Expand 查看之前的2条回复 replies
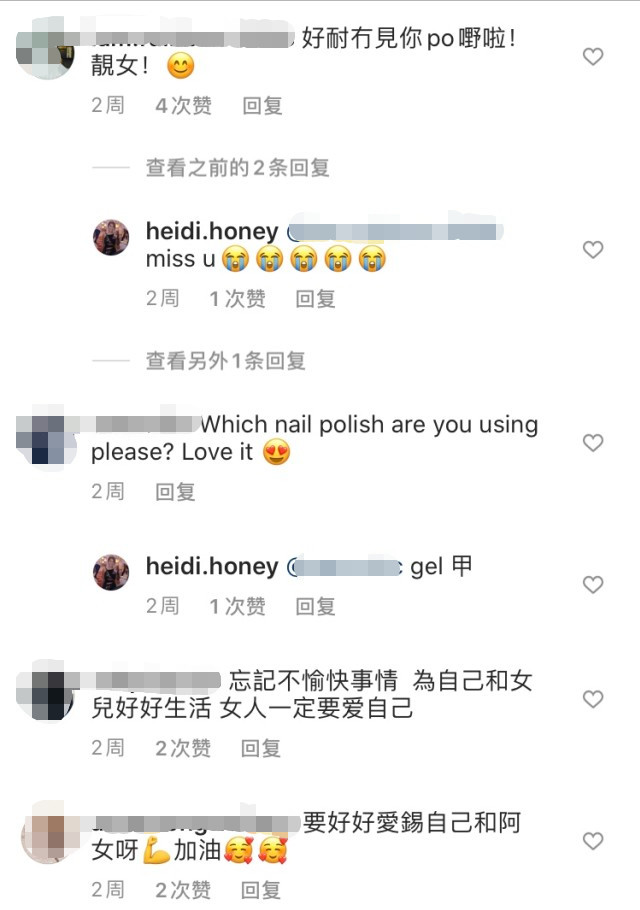The image size is (640, 910). coord(237,168)
